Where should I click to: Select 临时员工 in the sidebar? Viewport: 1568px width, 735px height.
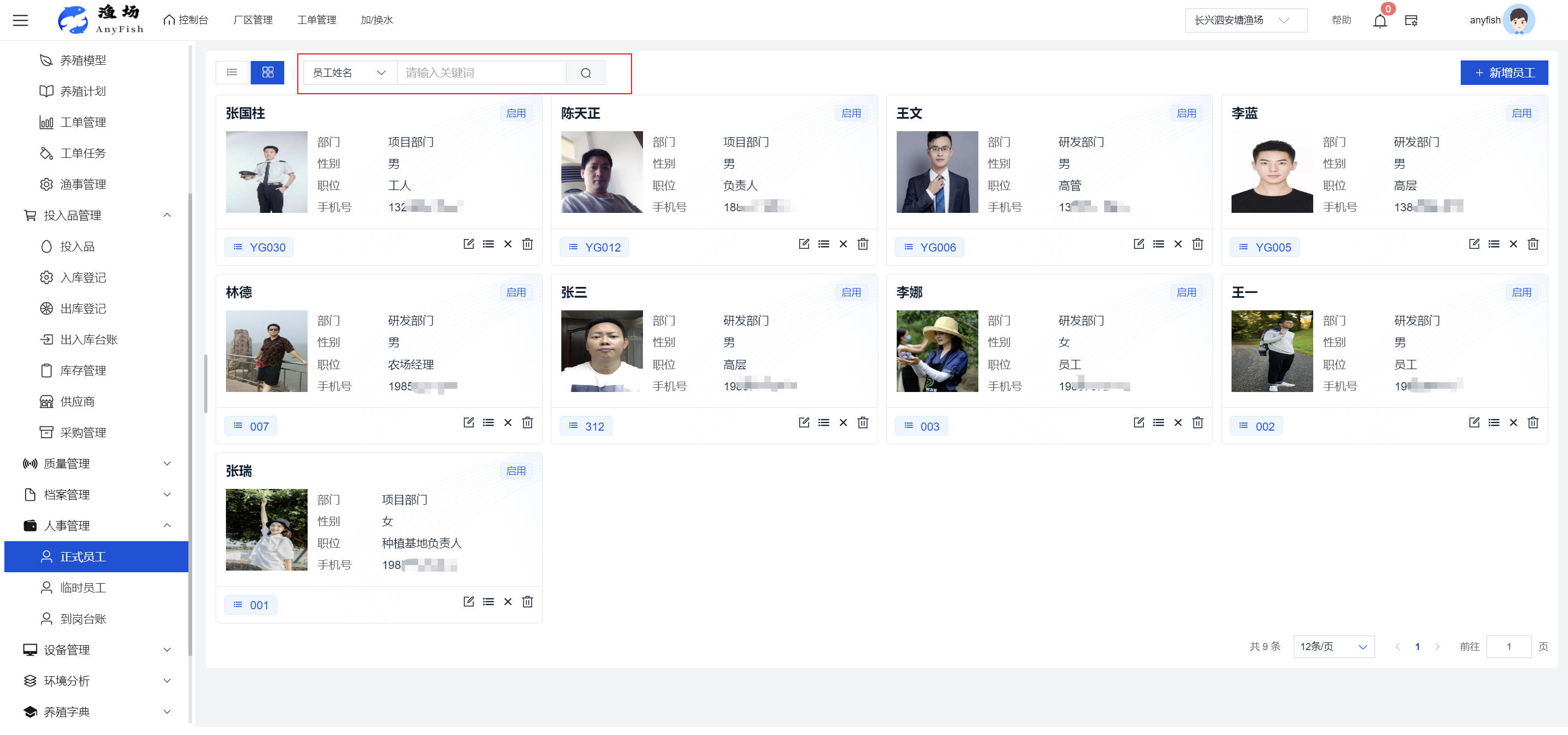pos(83,588)
